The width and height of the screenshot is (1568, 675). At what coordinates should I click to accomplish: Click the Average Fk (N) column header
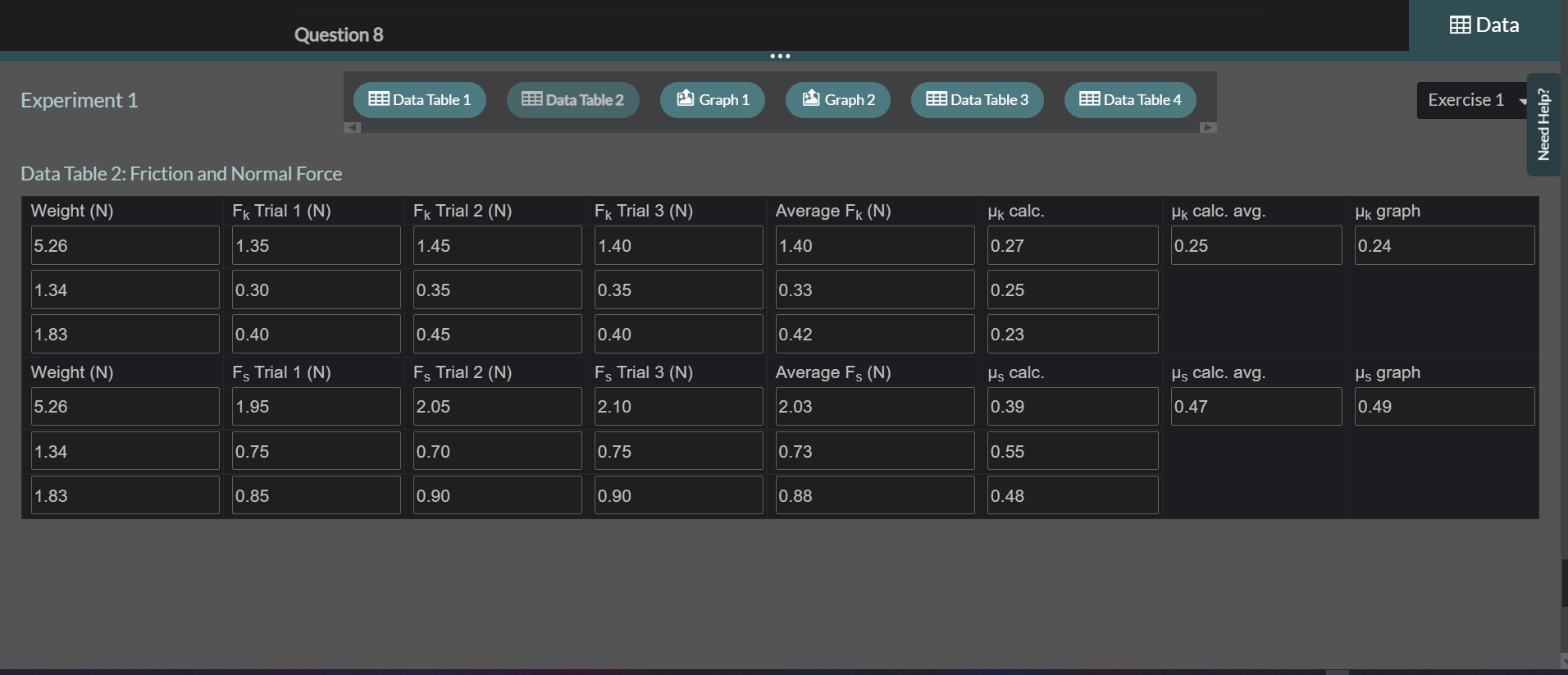click(833, 211)
